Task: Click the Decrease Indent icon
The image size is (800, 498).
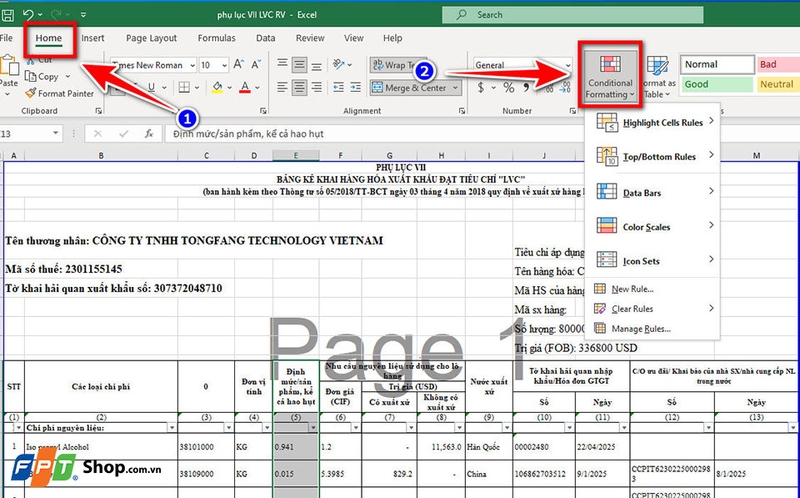Action: (x=338, y=87)
